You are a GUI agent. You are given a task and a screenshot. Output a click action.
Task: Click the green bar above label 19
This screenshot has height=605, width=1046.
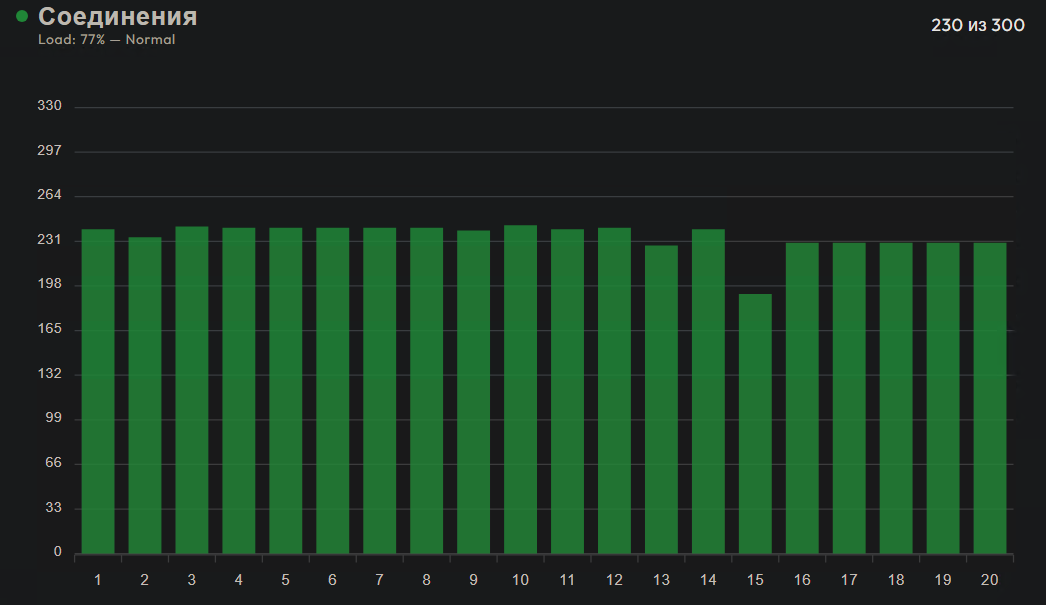pyautogui.click(x=943, y=398)
